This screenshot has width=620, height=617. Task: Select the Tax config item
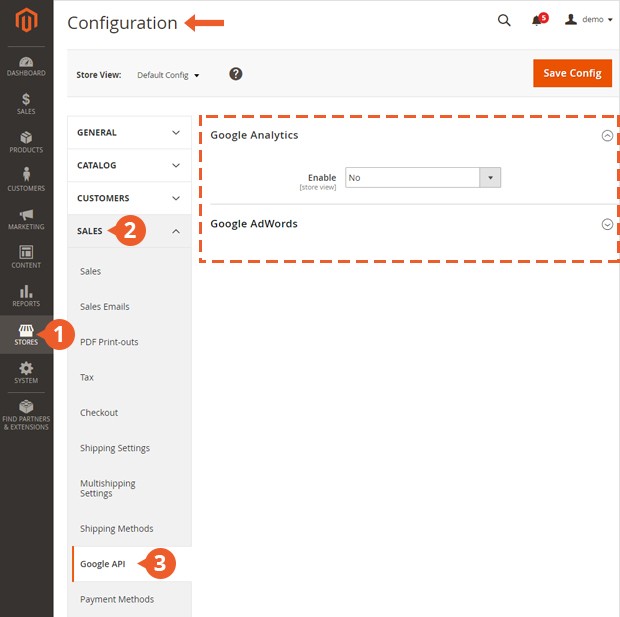87,377
